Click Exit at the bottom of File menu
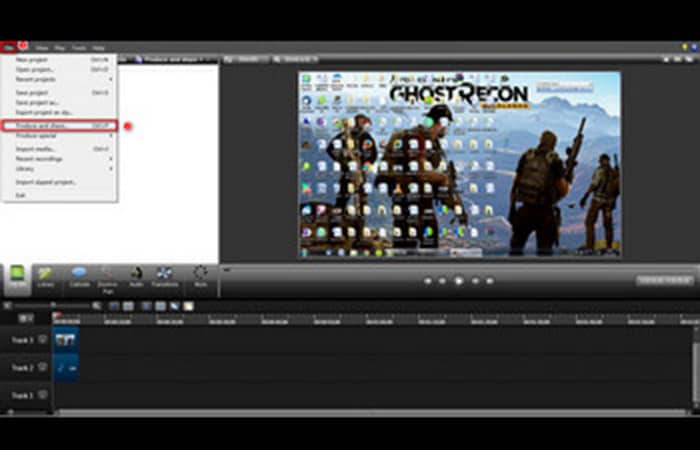Screen dimensions: 700x450 click(22, 195)
